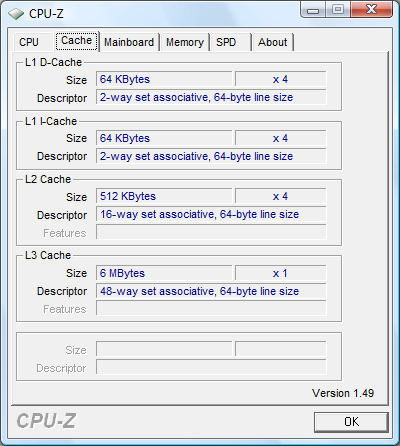Click the CPU-Z window title text
The height and width of the screenshot is (446, 400).
(x=46, y=14)
